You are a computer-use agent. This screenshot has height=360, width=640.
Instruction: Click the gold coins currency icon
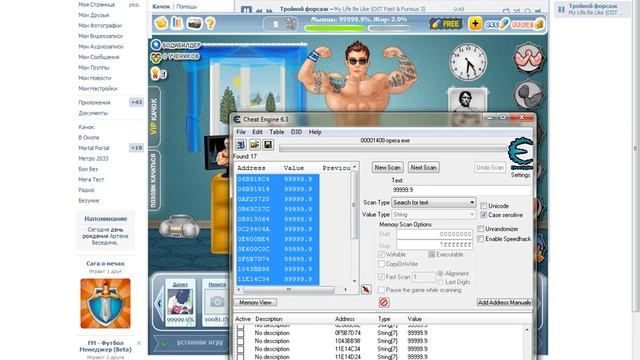(x=539, y=24)
